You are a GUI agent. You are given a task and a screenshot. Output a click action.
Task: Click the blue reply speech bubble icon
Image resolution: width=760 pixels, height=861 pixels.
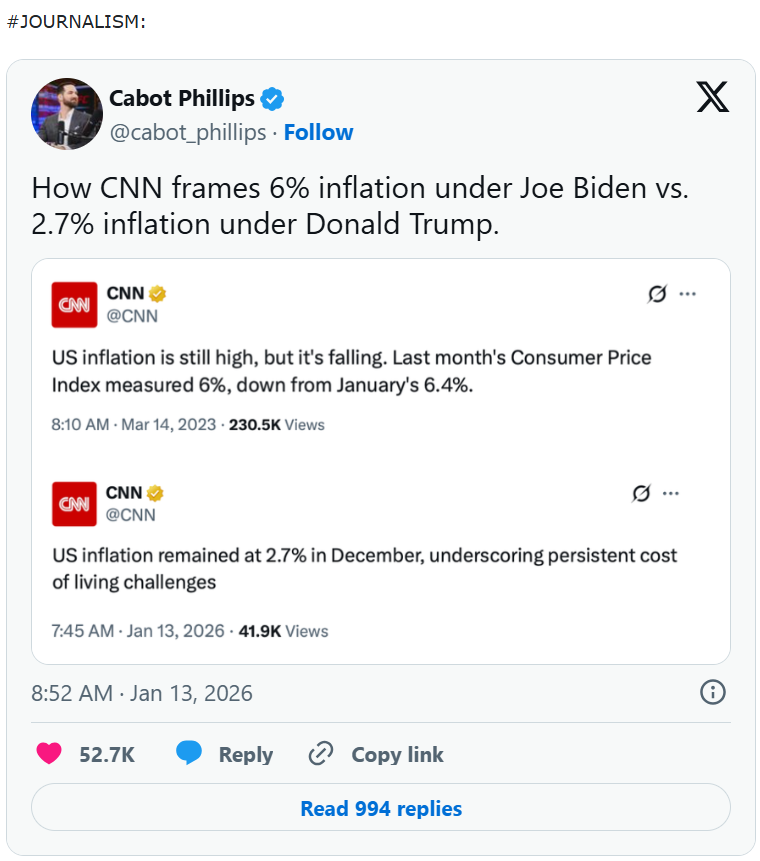coord(189,754)
